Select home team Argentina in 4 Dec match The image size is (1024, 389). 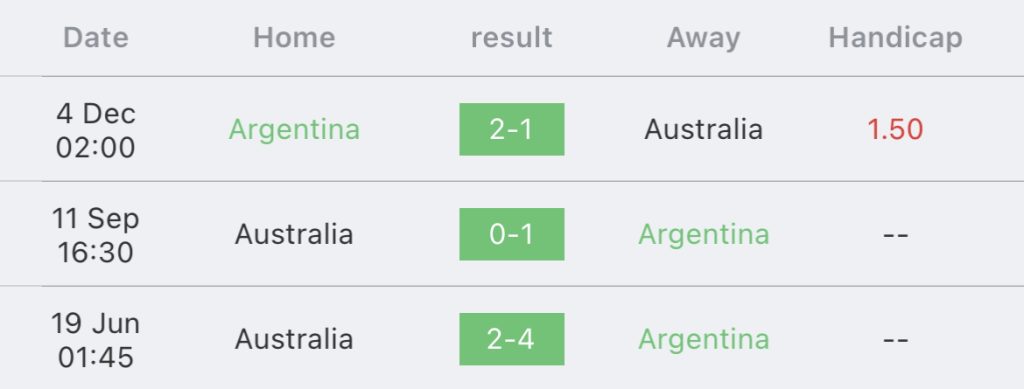pyautogui.click(x=294, y=130)
